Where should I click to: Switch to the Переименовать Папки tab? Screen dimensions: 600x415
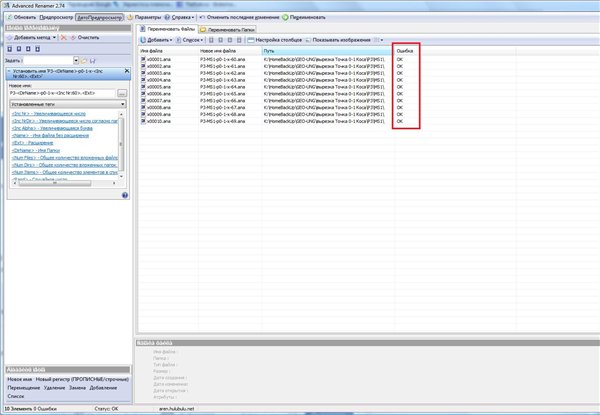click(x=231, y=29)
